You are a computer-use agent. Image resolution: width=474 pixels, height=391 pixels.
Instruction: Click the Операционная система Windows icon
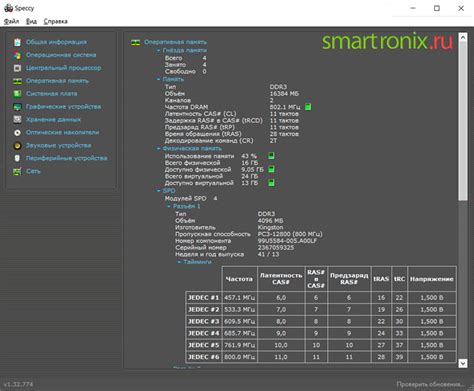pos(17,55)
